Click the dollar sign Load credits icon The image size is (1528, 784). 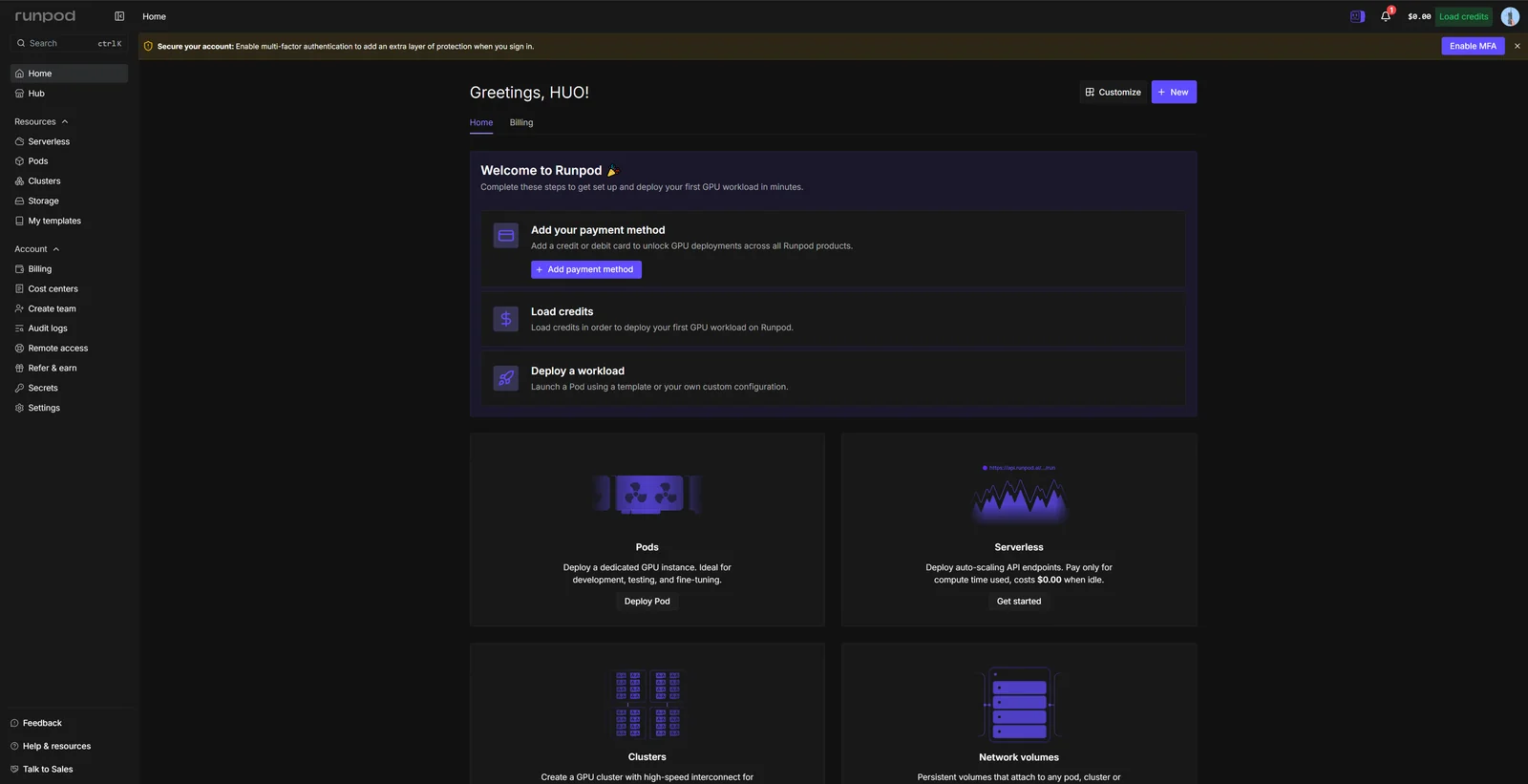click(x=506, y=319)
